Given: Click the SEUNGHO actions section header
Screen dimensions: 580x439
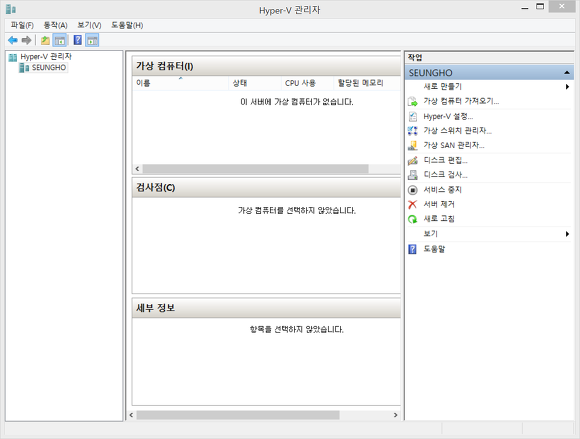Looking at the screenshot, I should tap(489, 72).
